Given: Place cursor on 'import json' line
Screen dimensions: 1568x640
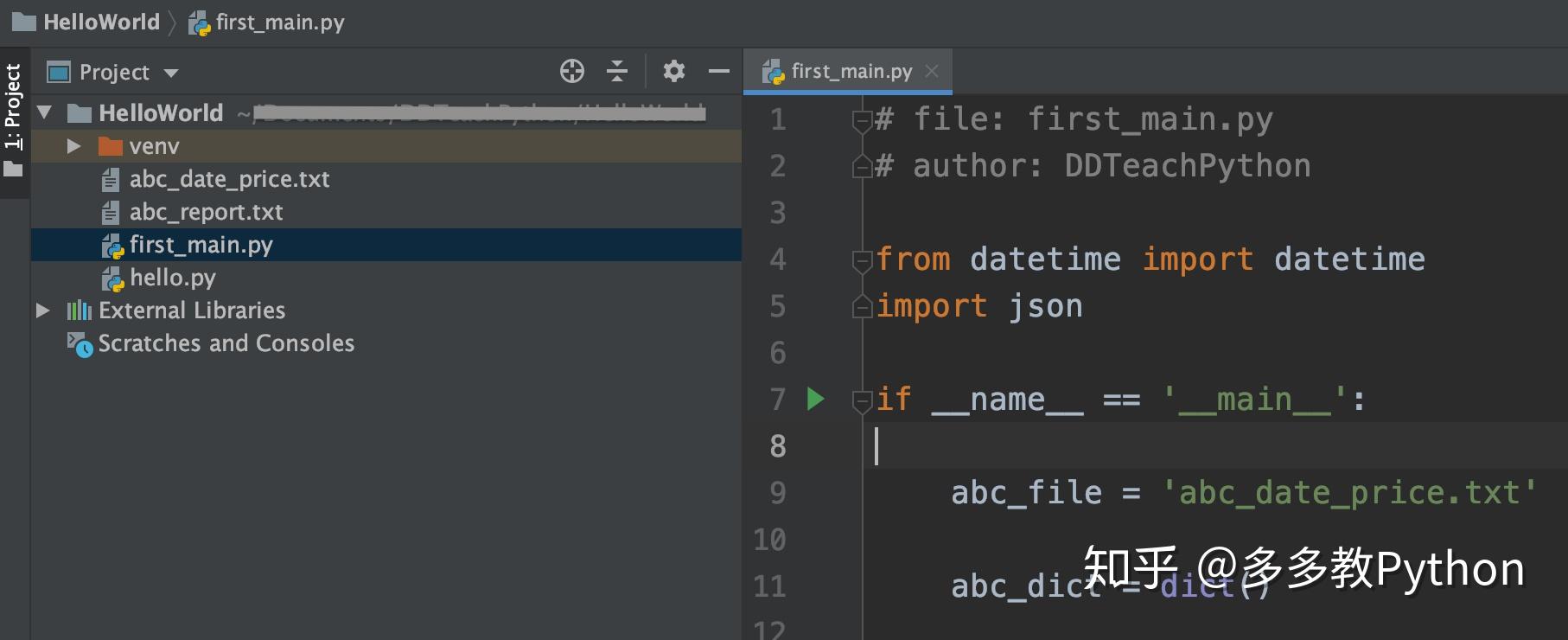Looking at the screenshot, I should pyautogui.click(x=979, y=306).
